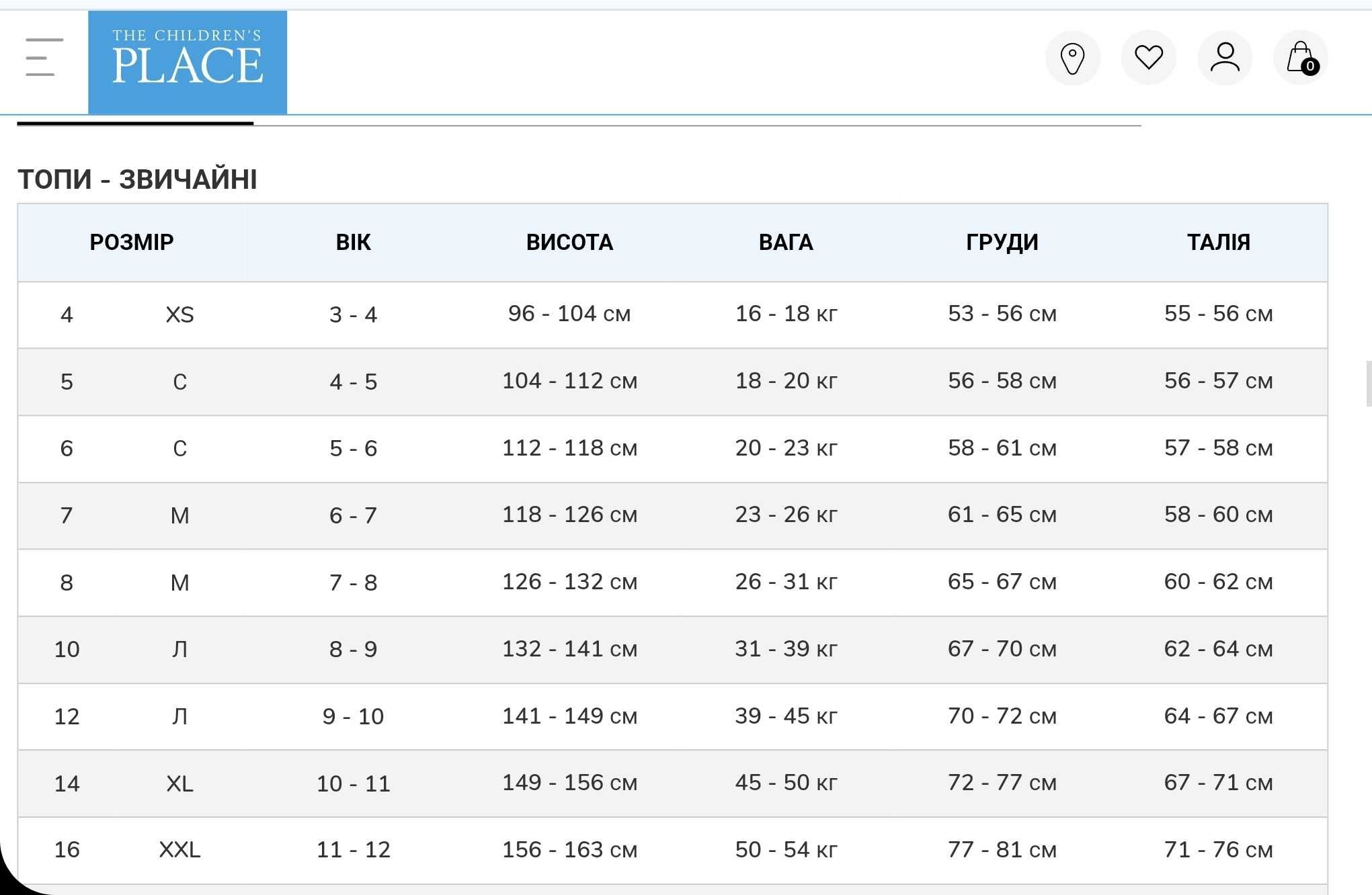Click the 57 - 58 см waist cell

(1219, 447)
